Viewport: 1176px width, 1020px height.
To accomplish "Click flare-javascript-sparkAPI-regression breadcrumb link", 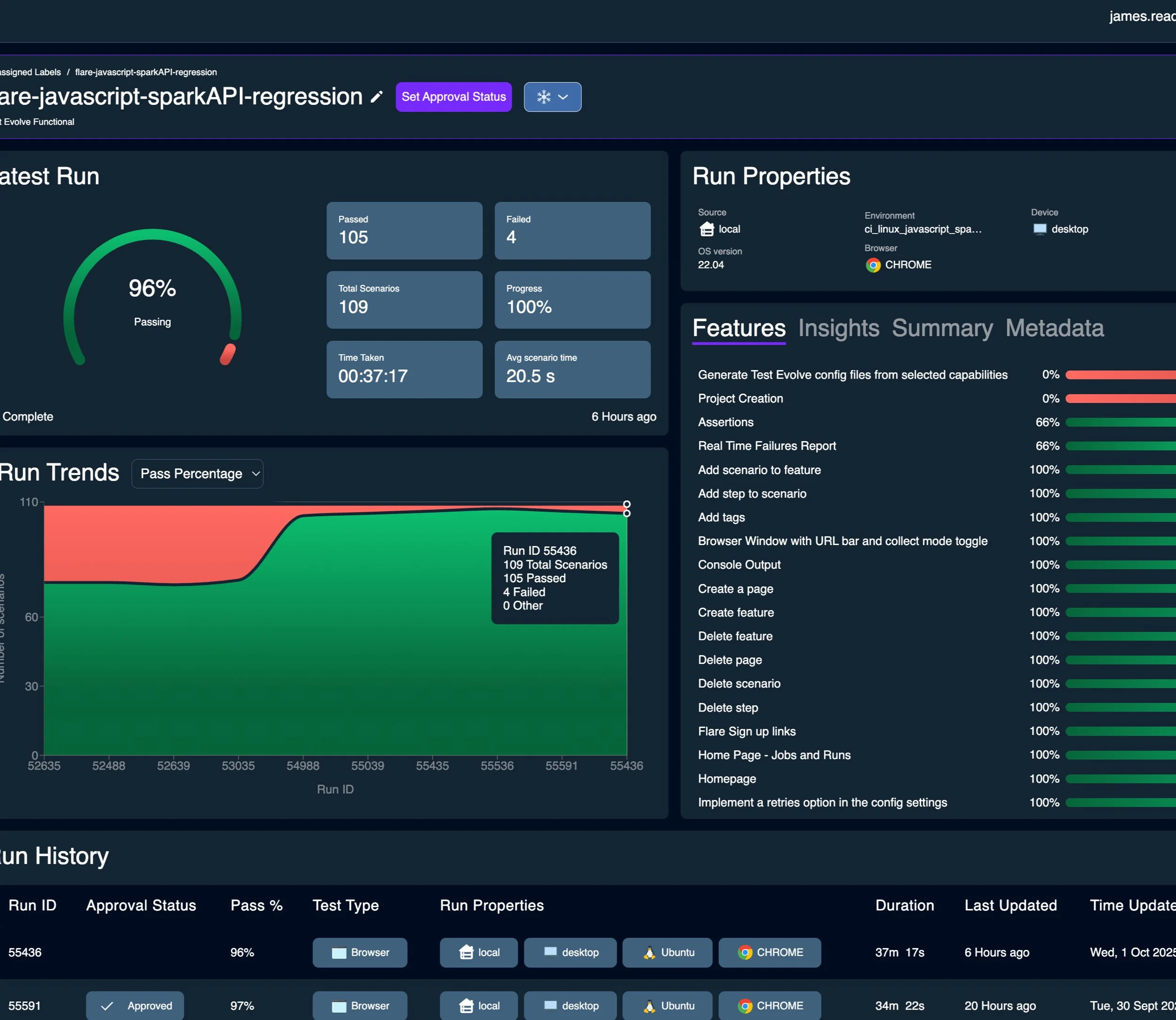I will (146, 72).
